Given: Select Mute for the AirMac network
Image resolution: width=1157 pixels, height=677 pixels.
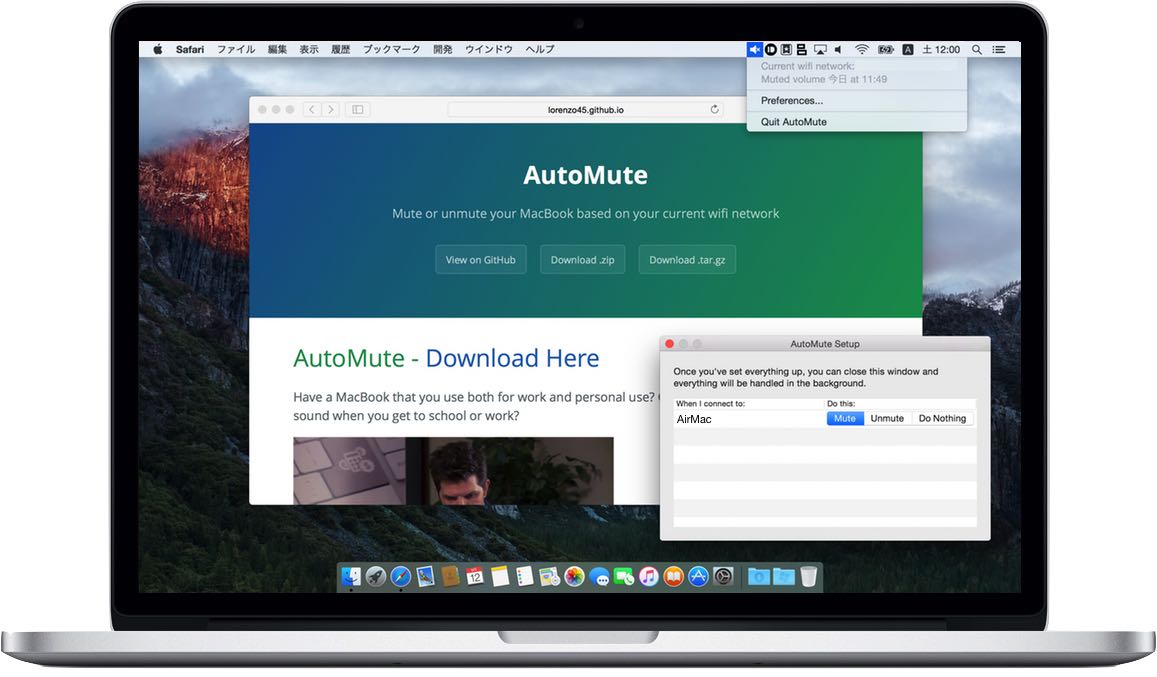Looking at the screenshot, I should (x=845, y=419).
